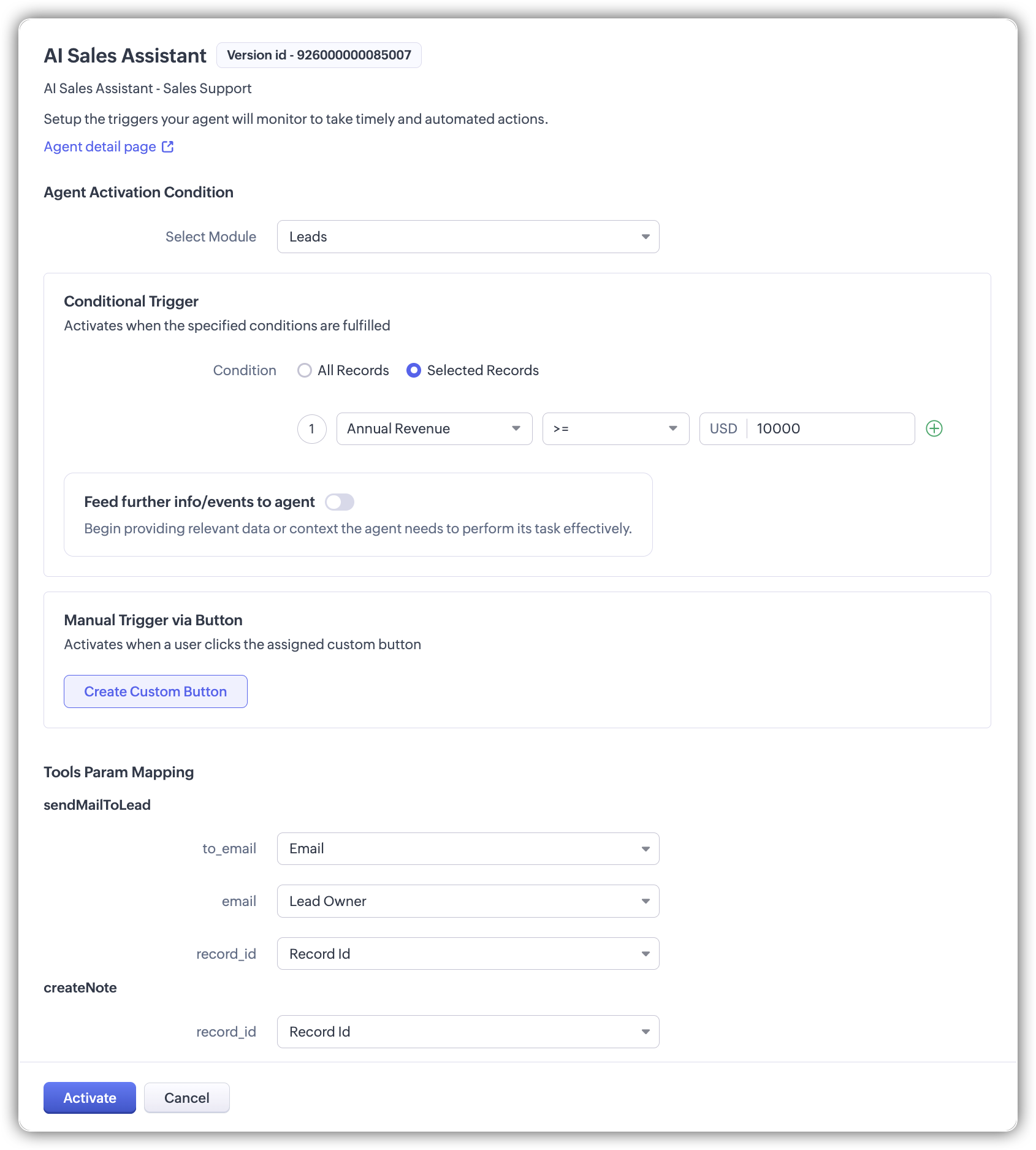Open the Agent detail page link
Screen dimensions: 1036x1150
pyautogui.click(x=100, y=147)
